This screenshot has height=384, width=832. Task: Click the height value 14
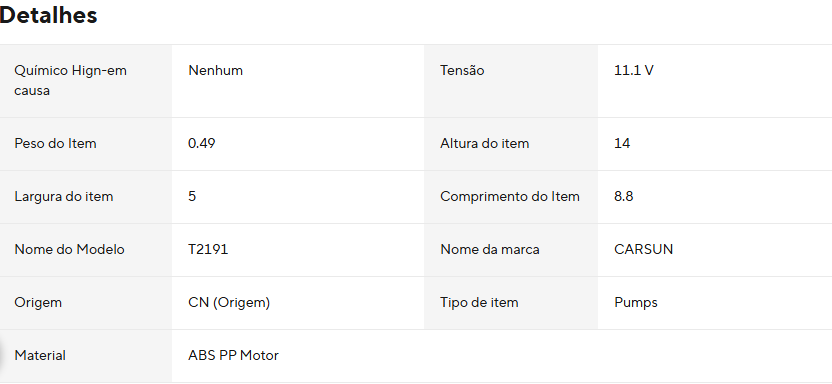click(x=622, y=144)
